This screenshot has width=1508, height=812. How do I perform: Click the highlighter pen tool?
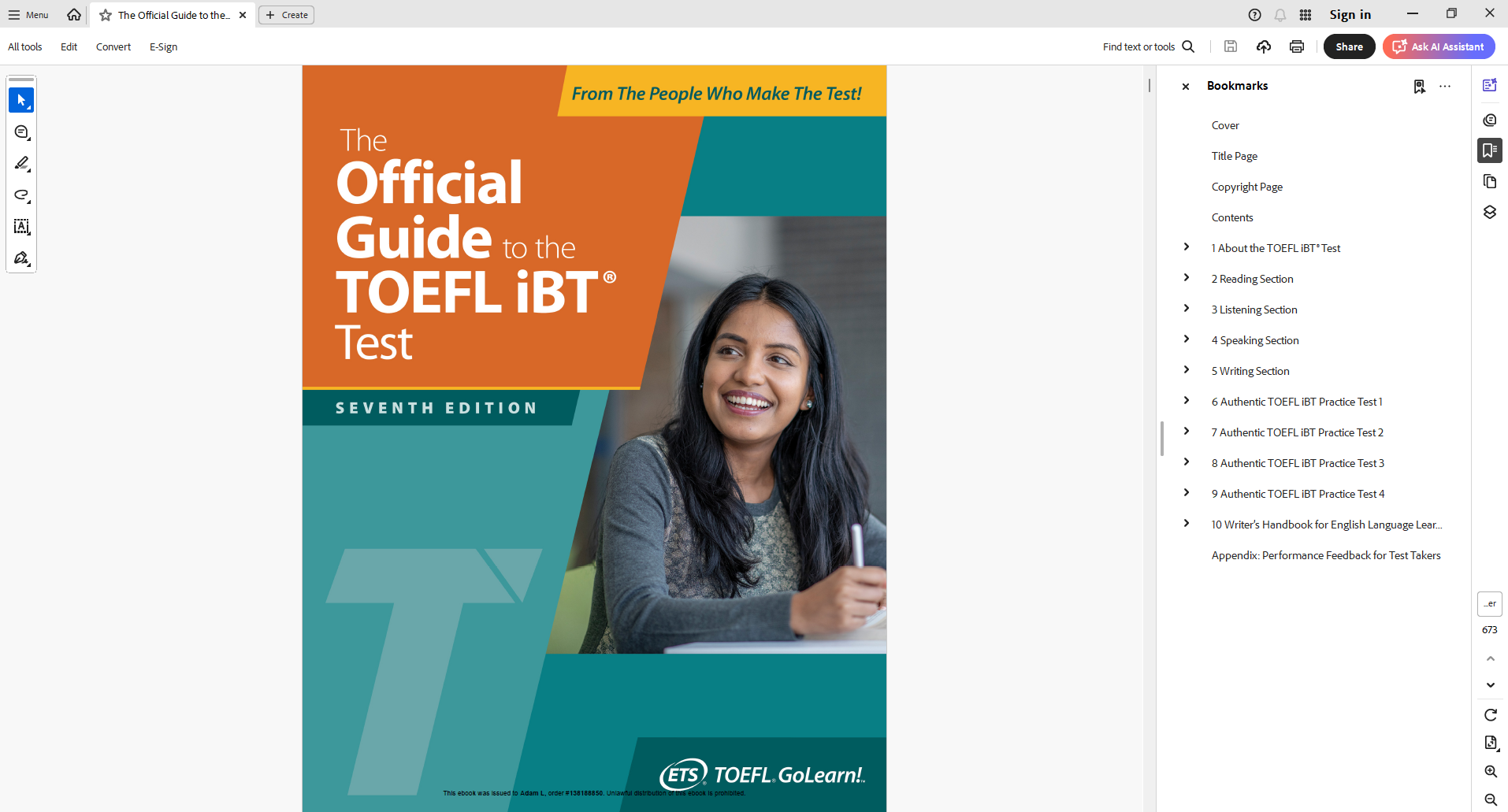point(21,164)
